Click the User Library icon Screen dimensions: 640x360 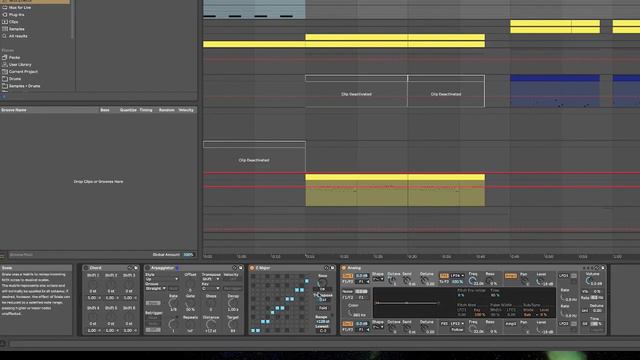point(4,64)
